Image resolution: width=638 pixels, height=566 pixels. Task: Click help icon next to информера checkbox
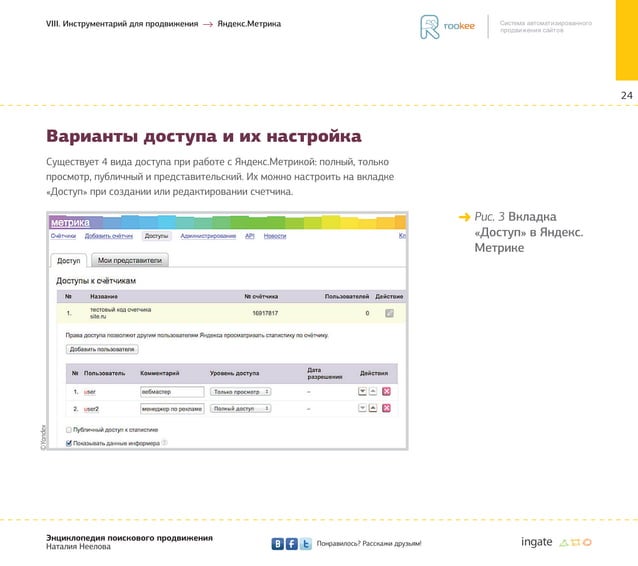tap(164, 443)
